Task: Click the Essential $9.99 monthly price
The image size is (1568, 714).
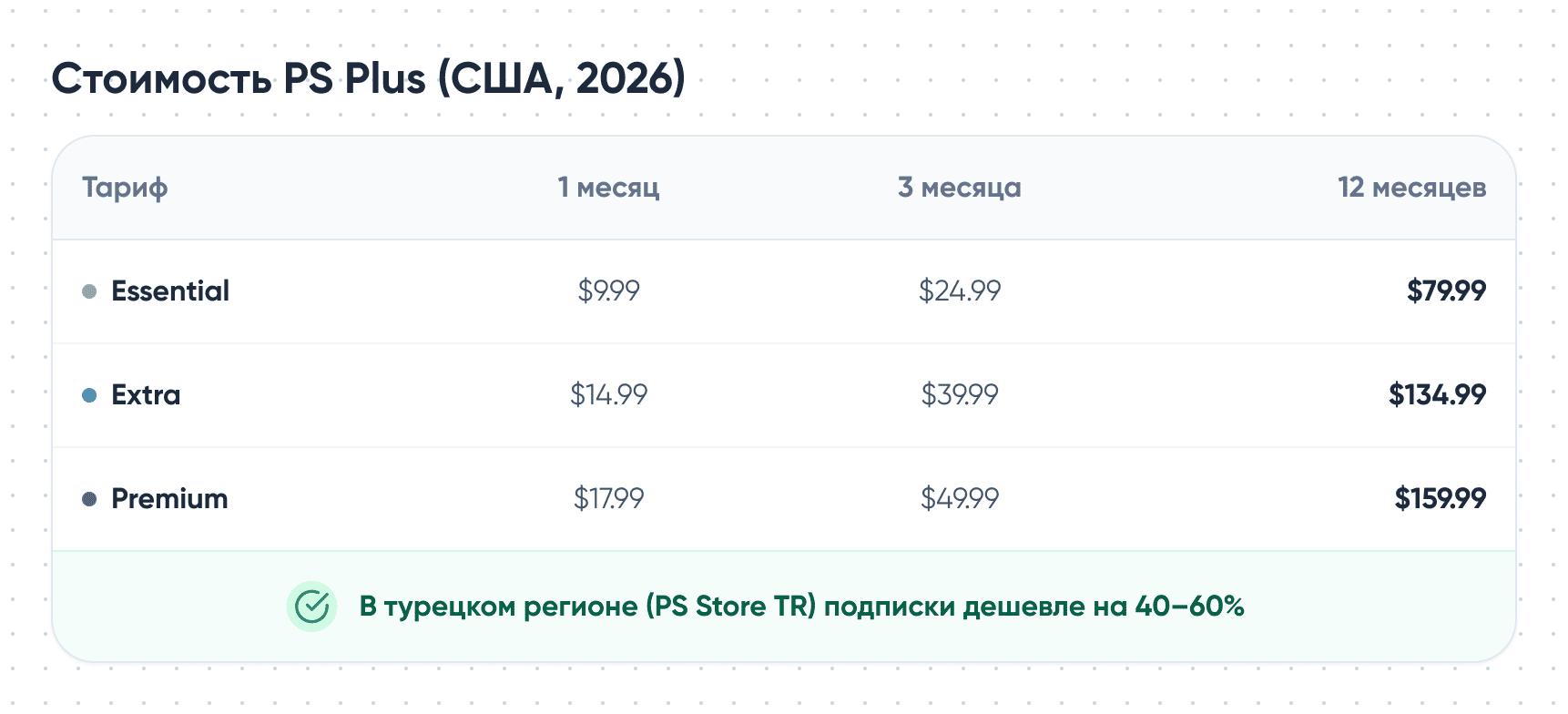Action: [608, 291]
